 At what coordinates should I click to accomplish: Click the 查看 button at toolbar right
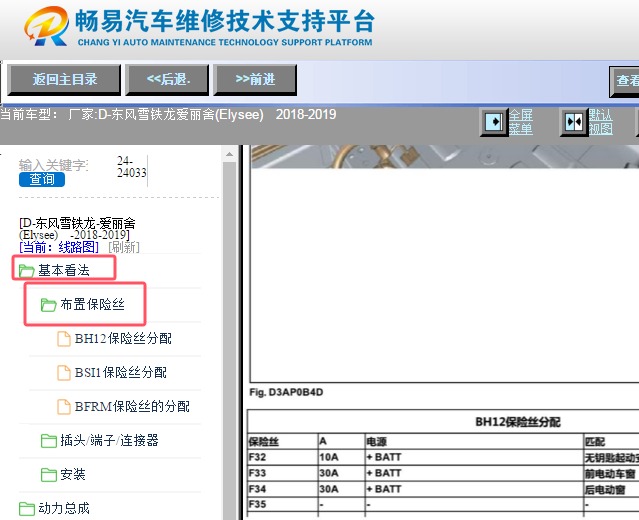[624, 81]
